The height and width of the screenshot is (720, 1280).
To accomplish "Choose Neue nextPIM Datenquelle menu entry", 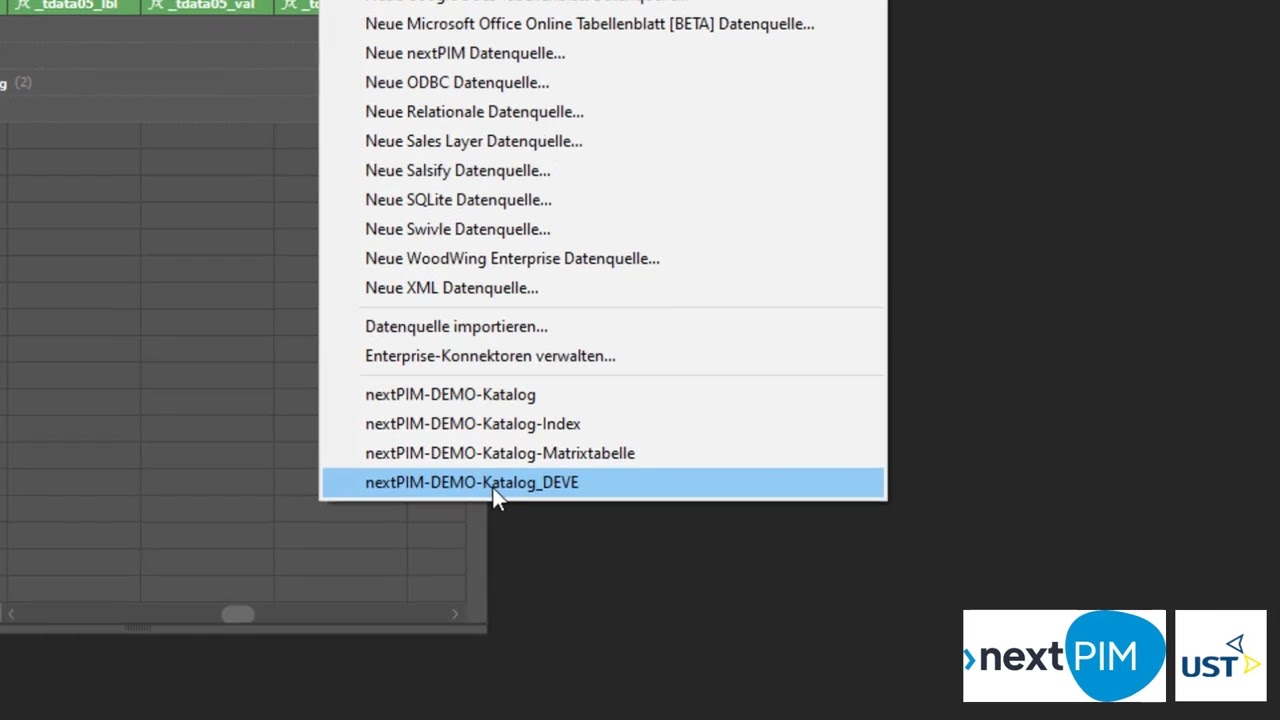I will (603, 53).
